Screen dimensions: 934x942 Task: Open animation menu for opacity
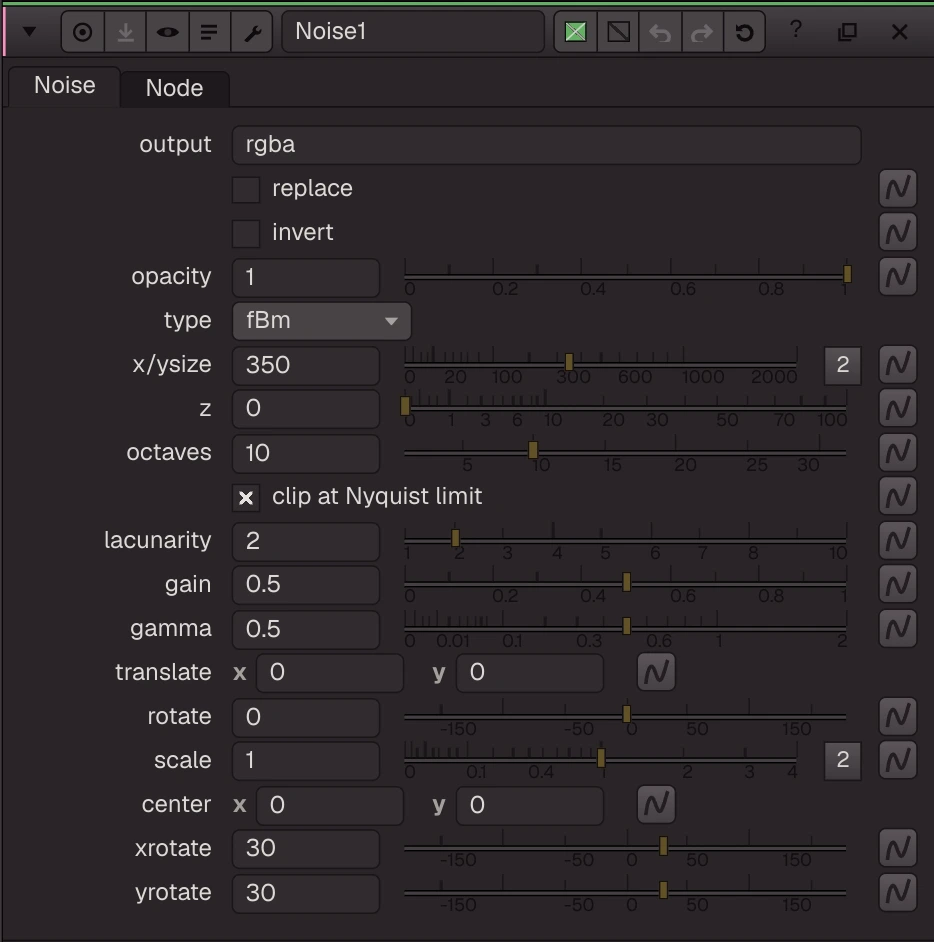point(898,277)
